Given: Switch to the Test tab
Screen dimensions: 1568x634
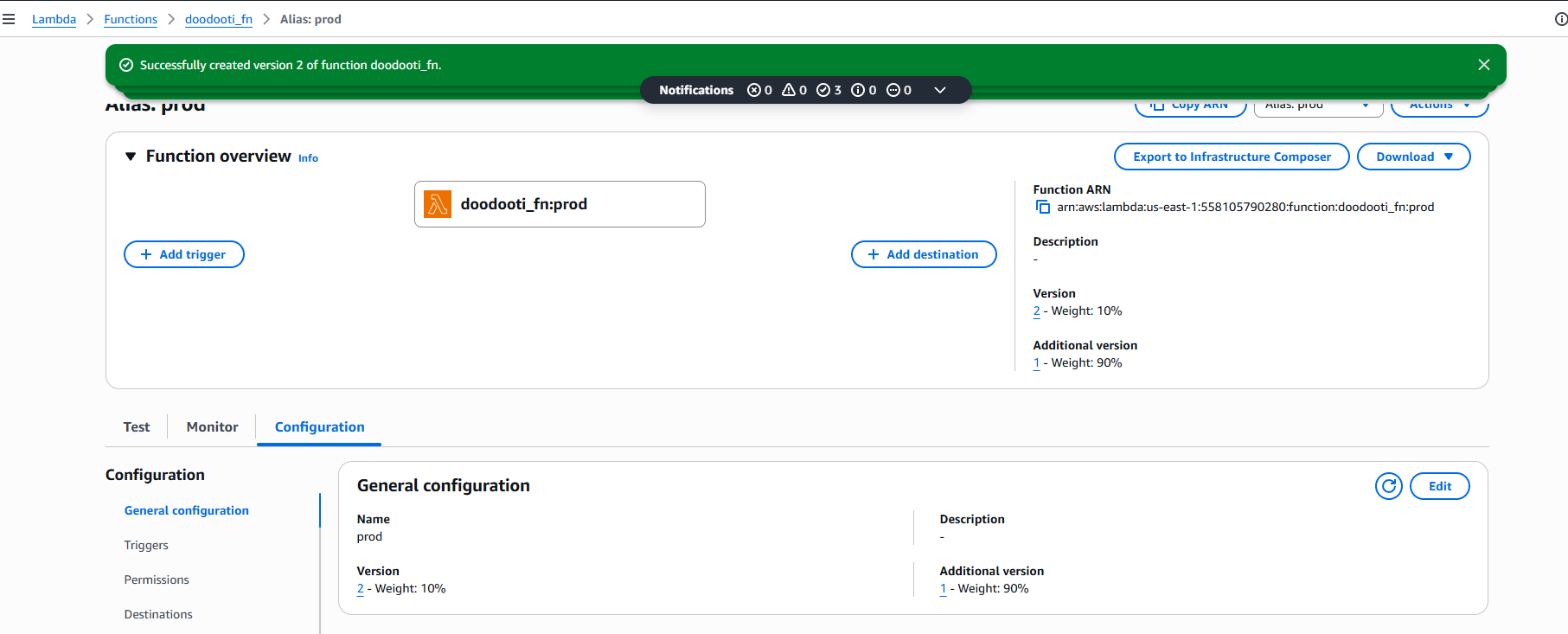Looking at the screenshot, I should point(137,427).
